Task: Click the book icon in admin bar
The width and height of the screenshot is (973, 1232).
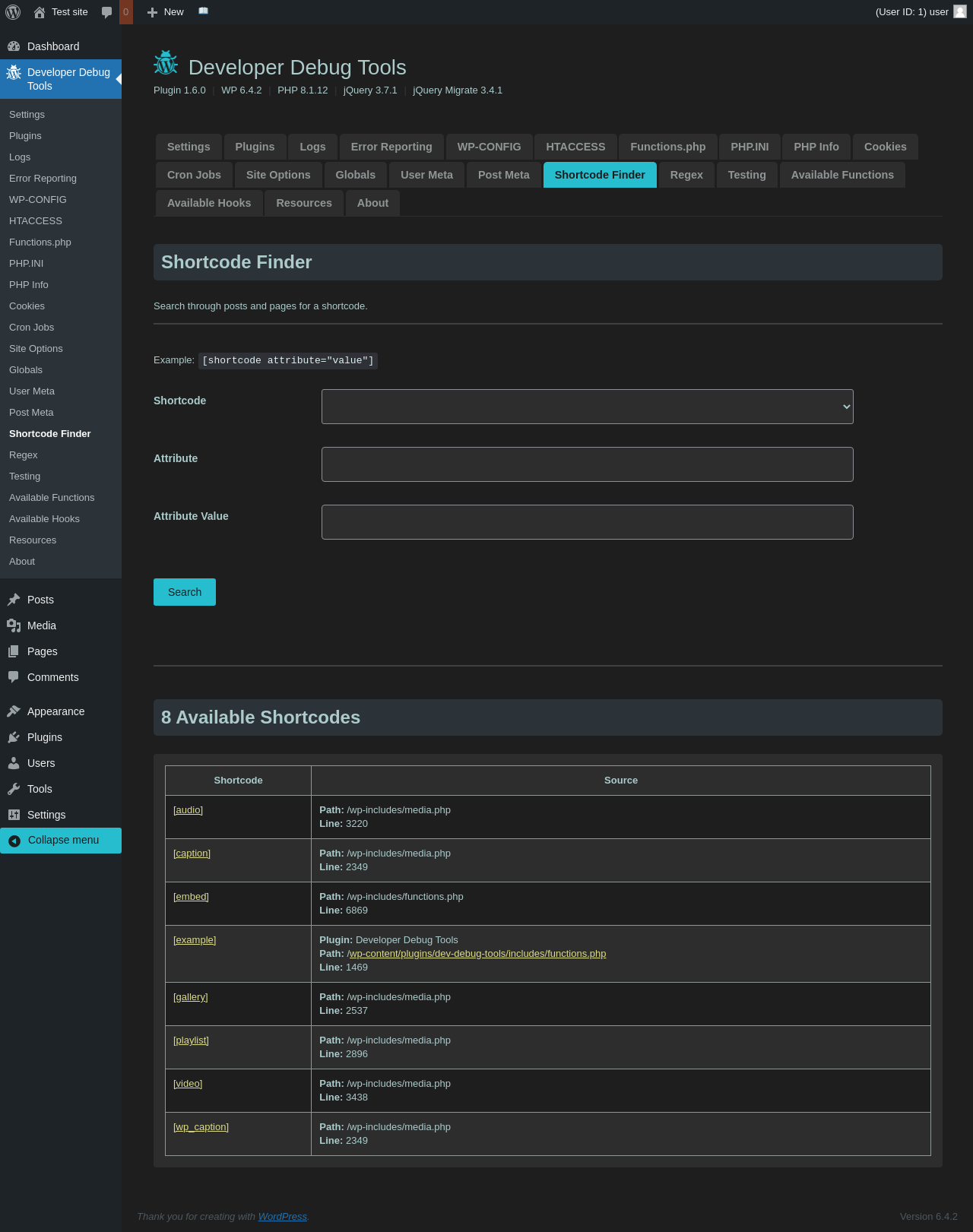Action: point(203,11)
